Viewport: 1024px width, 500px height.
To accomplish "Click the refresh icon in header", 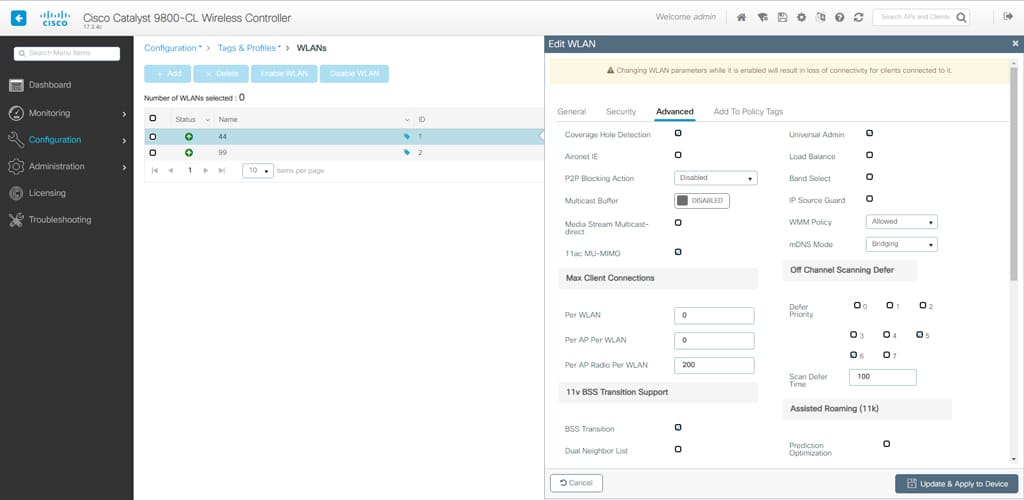I will 859,18.
